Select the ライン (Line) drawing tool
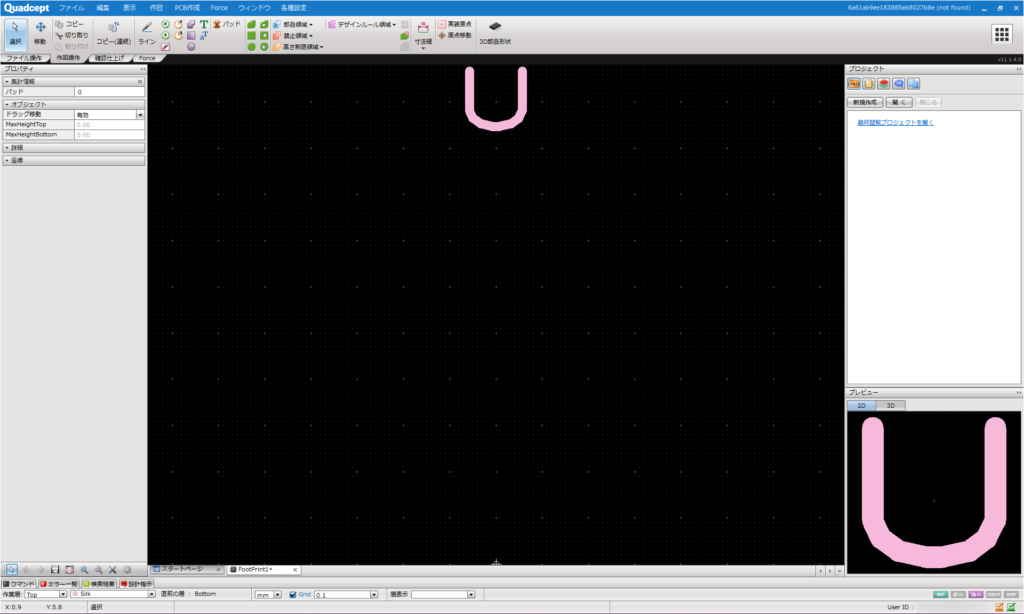Viewport: 1024px width, 614px height. pos(147,33)
